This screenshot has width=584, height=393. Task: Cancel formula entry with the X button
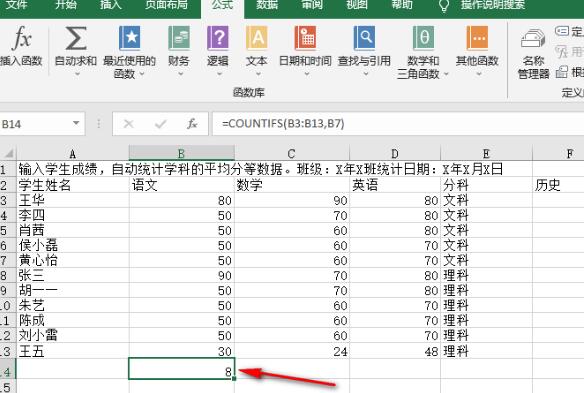click(x=128, y=124)
